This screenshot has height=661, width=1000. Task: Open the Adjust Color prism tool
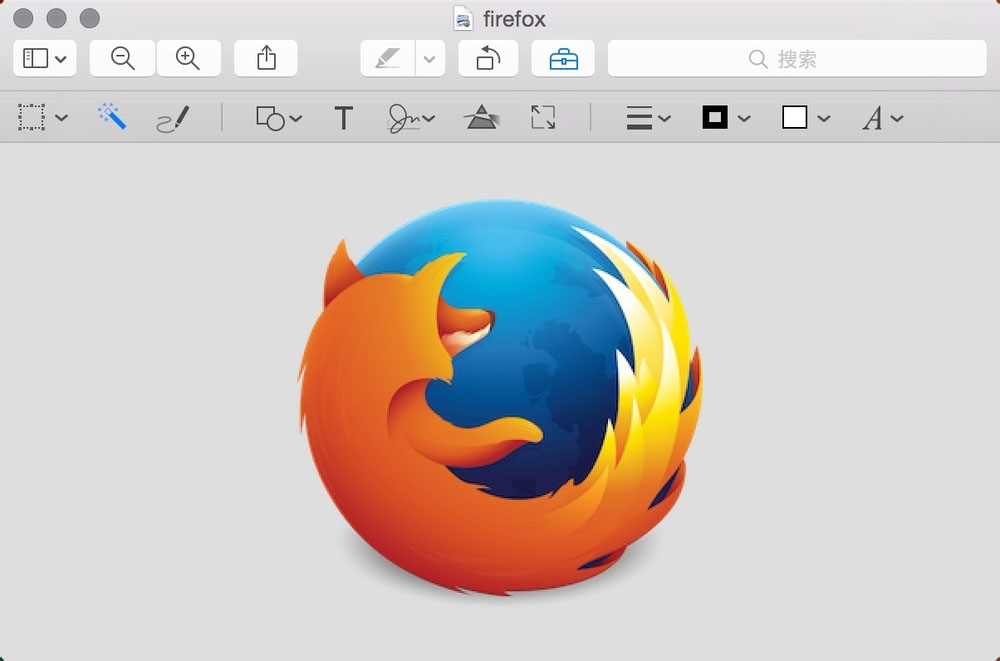point(481,118)
